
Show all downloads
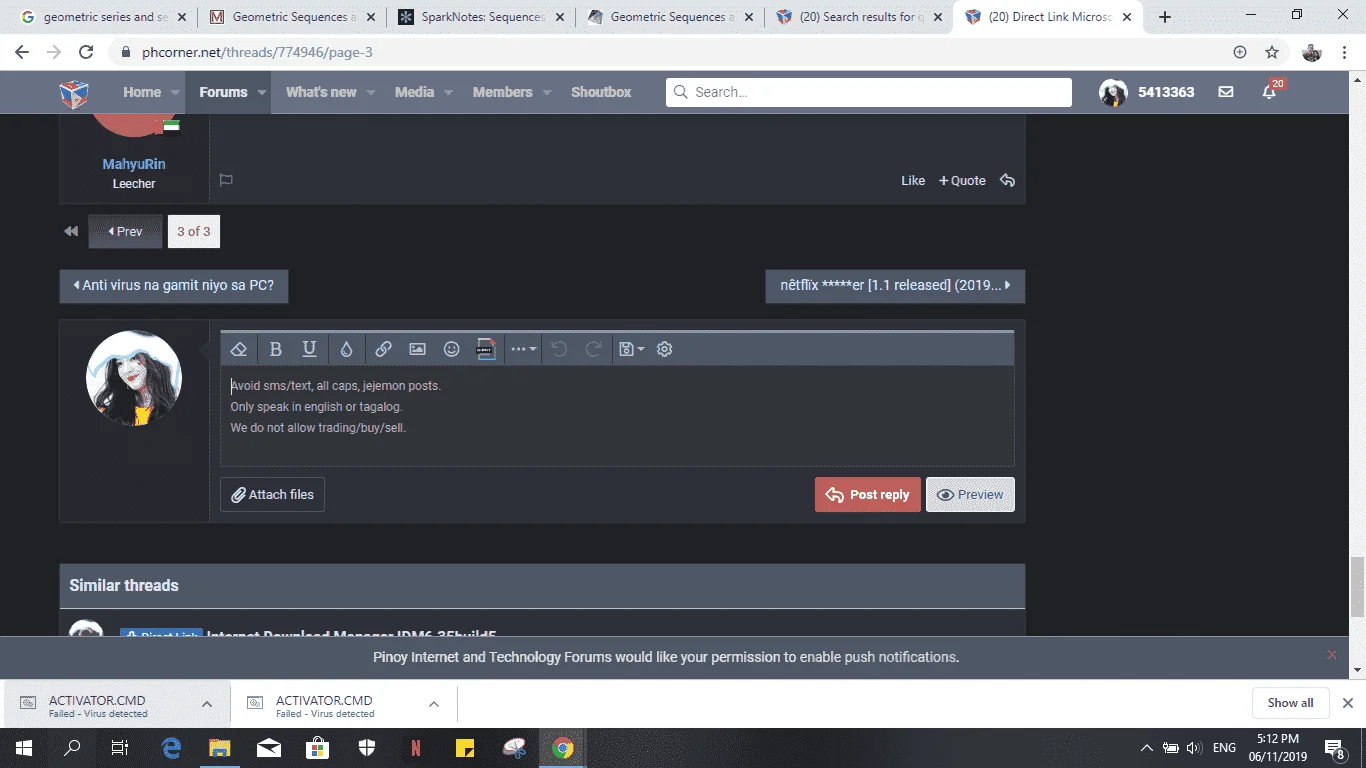point(1290,703)
